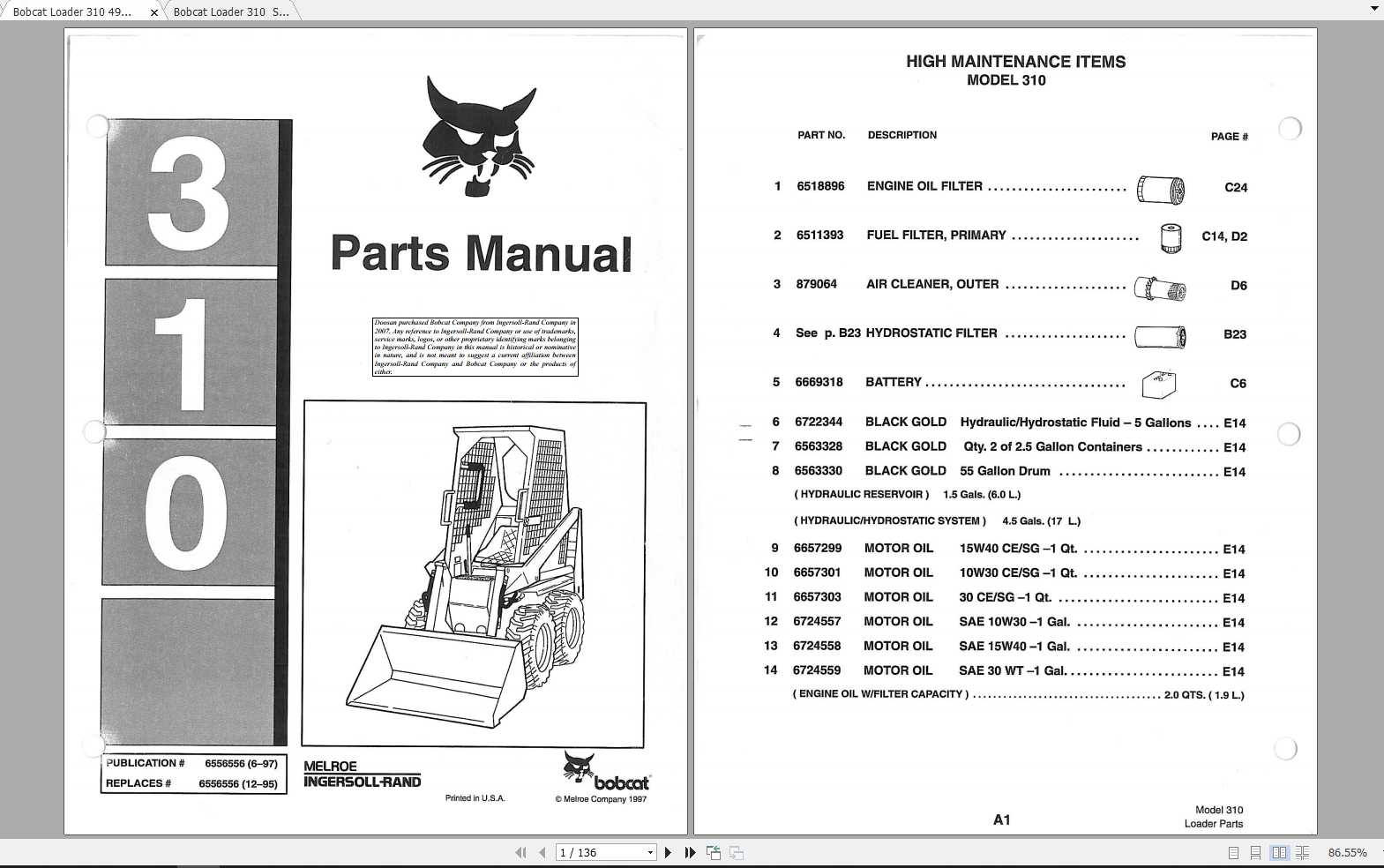Click part number 879064
This screenshot has width=1384, height=868.
816,284
